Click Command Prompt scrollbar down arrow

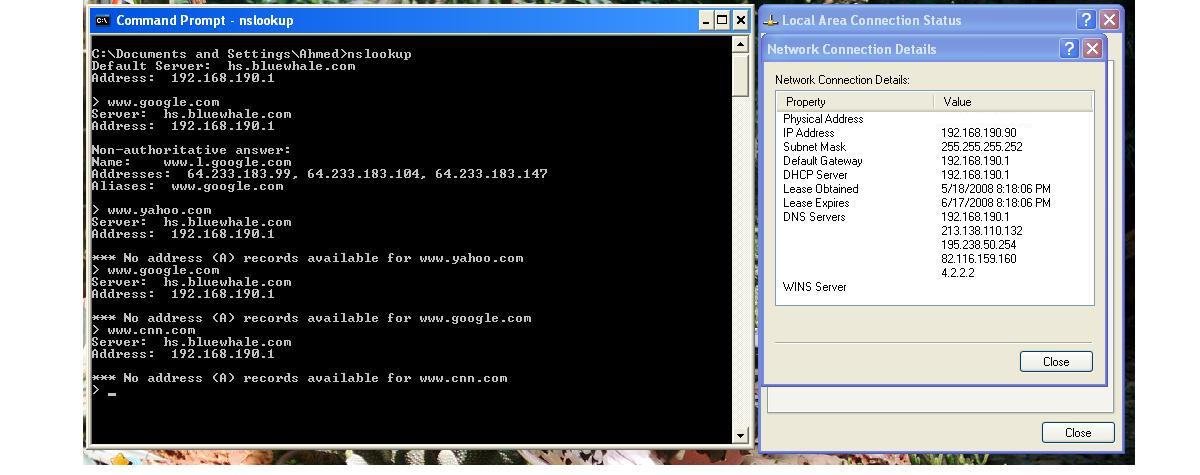[740, 435]
